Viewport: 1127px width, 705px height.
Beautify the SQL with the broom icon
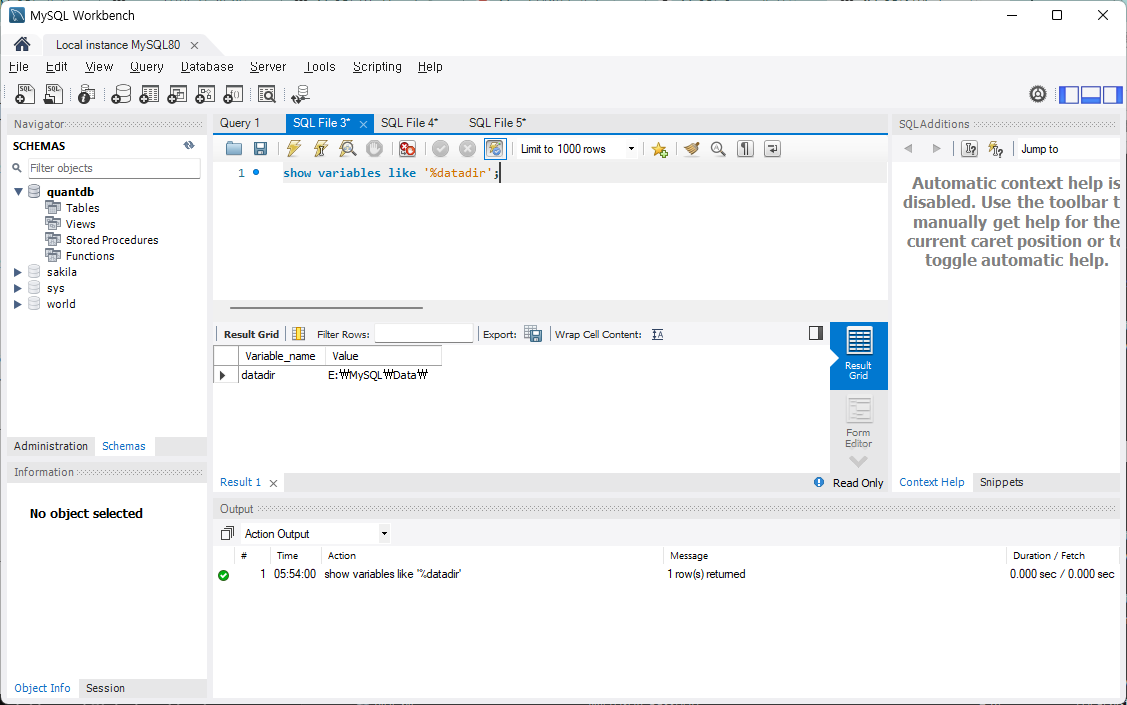(691, 149)
